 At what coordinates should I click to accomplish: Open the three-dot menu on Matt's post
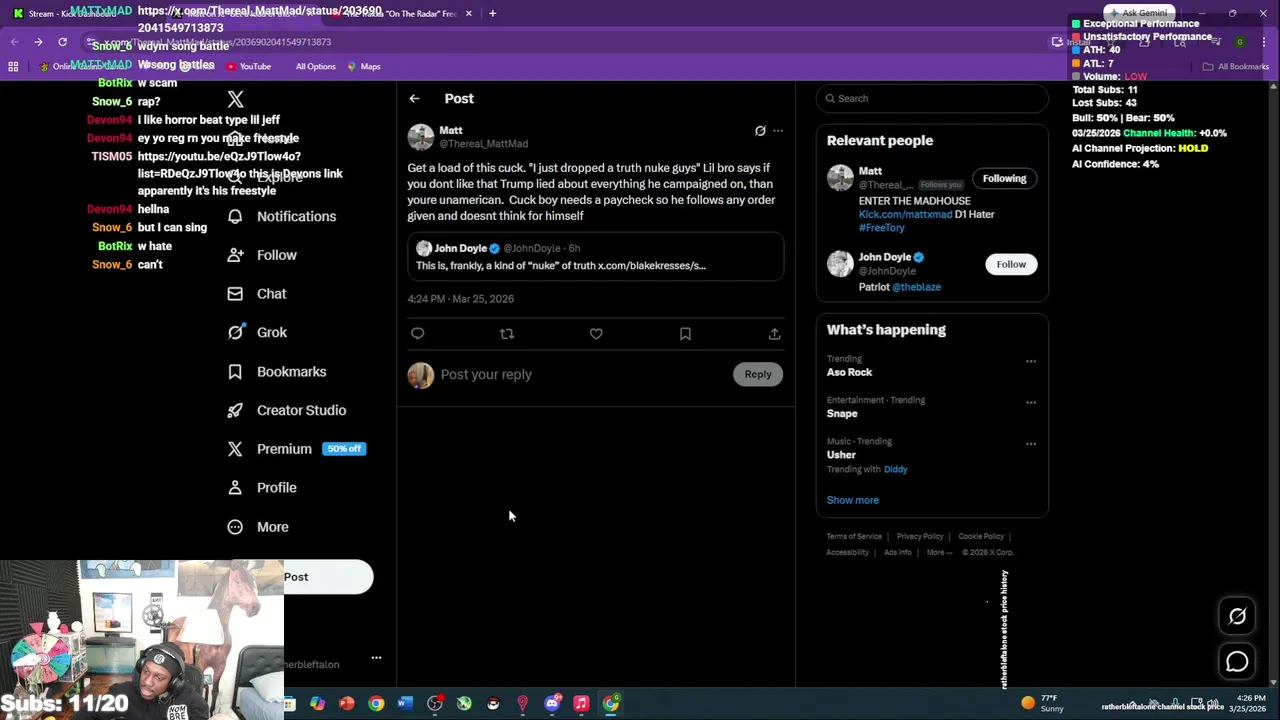778,131
